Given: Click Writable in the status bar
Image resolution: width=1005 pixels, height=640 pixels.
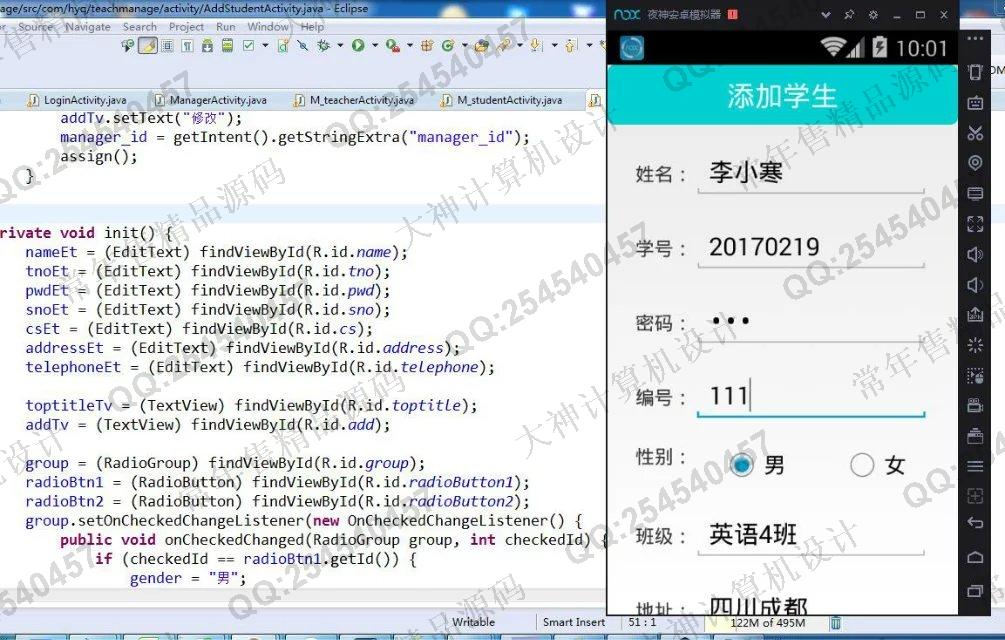Looking at the screenshot, I should click(x=473, y=622).
